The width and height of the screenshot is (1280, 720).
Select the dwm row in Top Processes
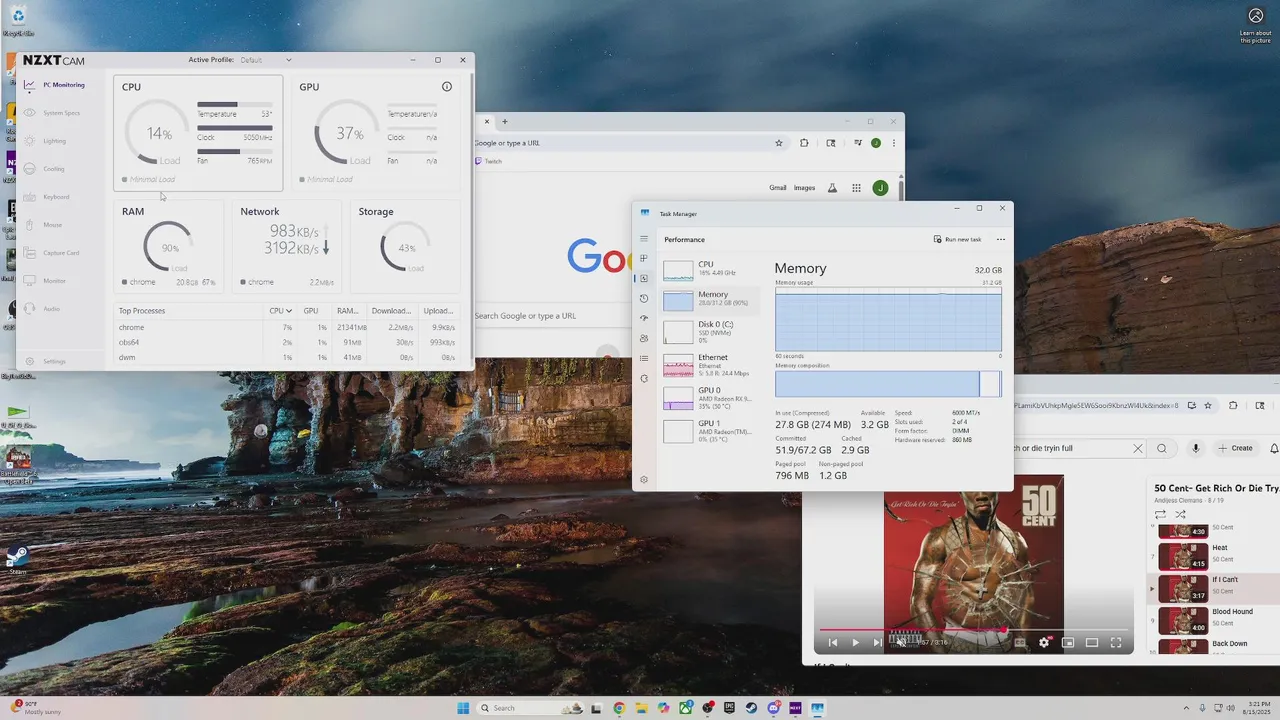coord(288,357)
